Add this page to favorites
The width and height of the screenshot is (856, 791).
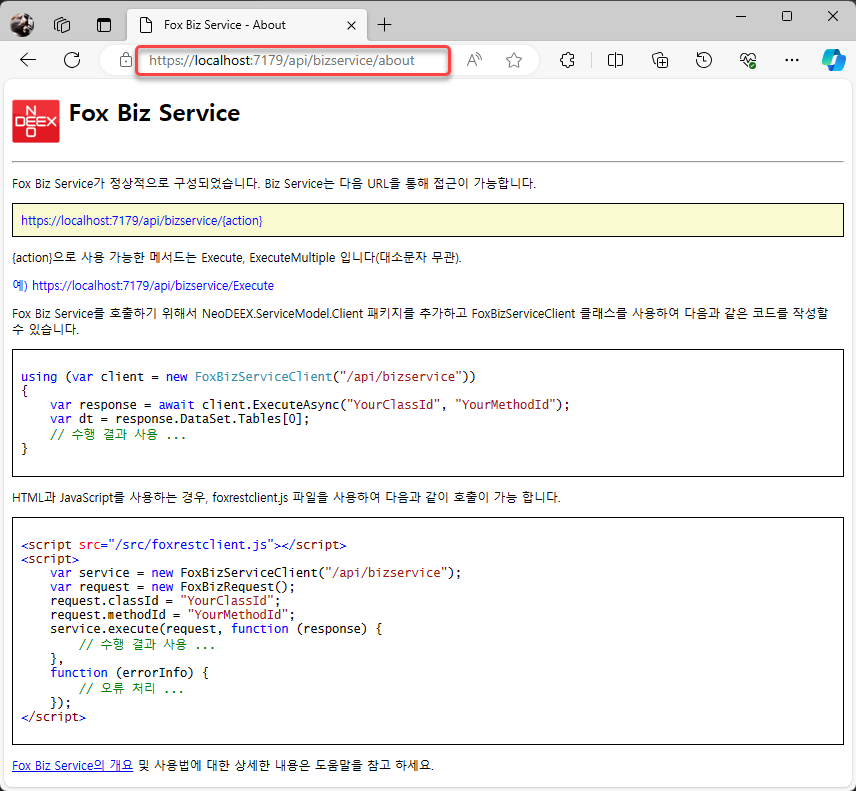point(514,60)
